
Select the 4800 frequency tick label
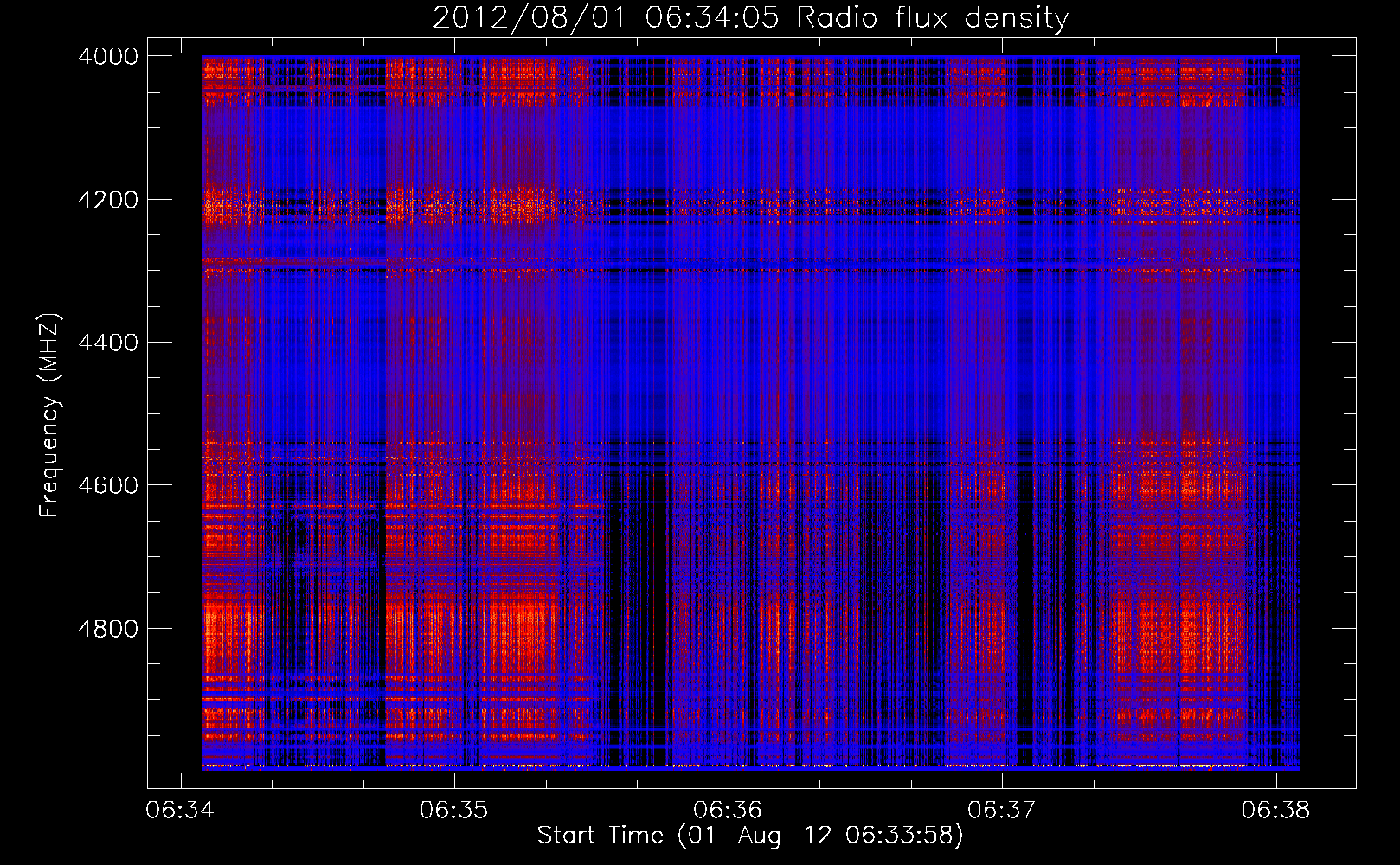108,629
